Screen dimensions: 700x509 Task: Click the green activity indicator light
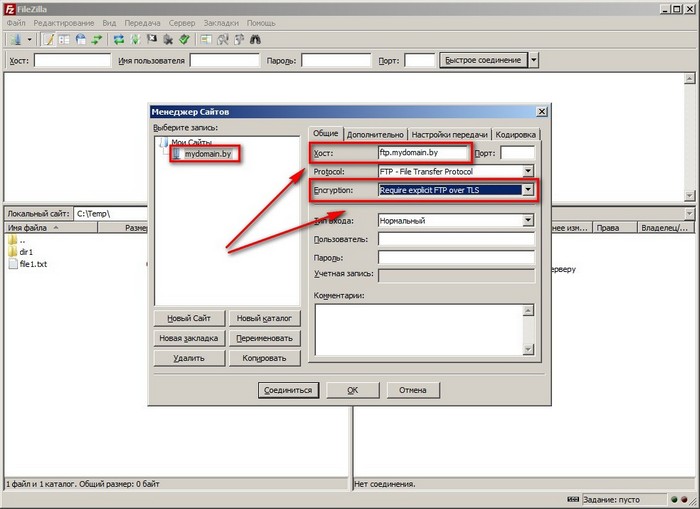[674, 499]
